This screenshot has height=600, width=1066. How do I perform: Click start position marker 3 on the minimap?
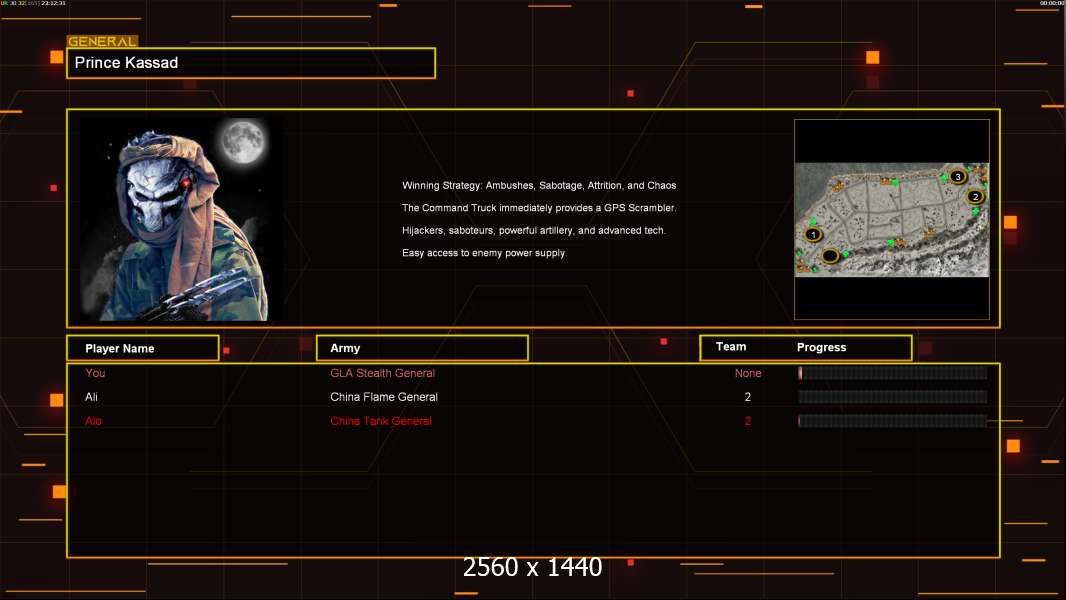point(957,177)
